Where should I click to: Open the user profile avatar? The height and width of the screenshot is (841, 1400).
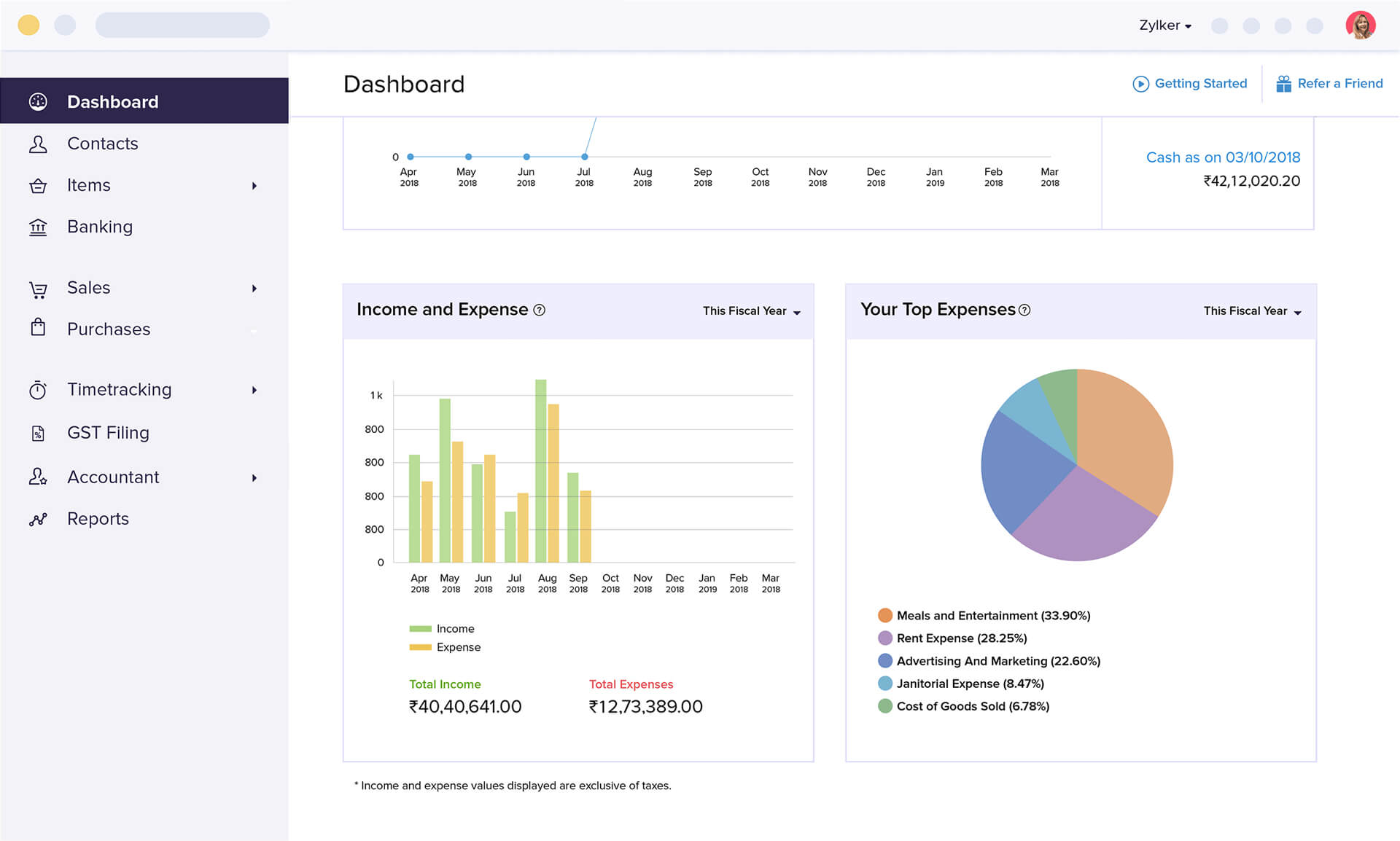(x=1362, y=25)
